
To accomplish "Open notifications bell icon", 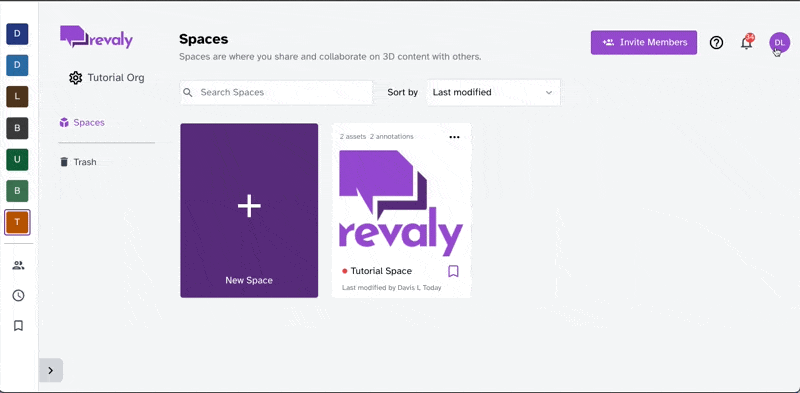I will 746,42.
